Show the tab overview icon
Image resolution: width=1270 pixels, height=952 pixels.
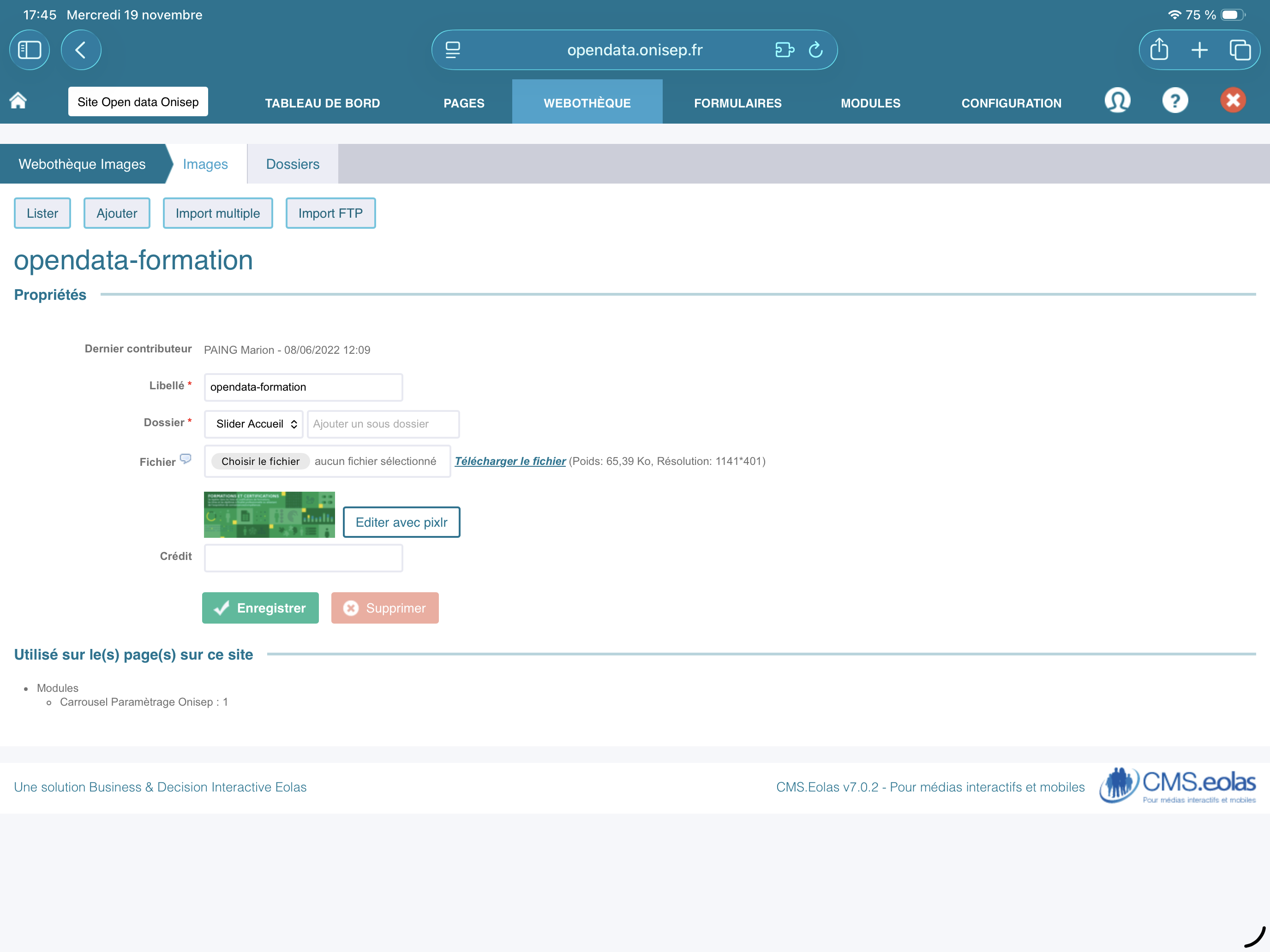(1240, 50)
